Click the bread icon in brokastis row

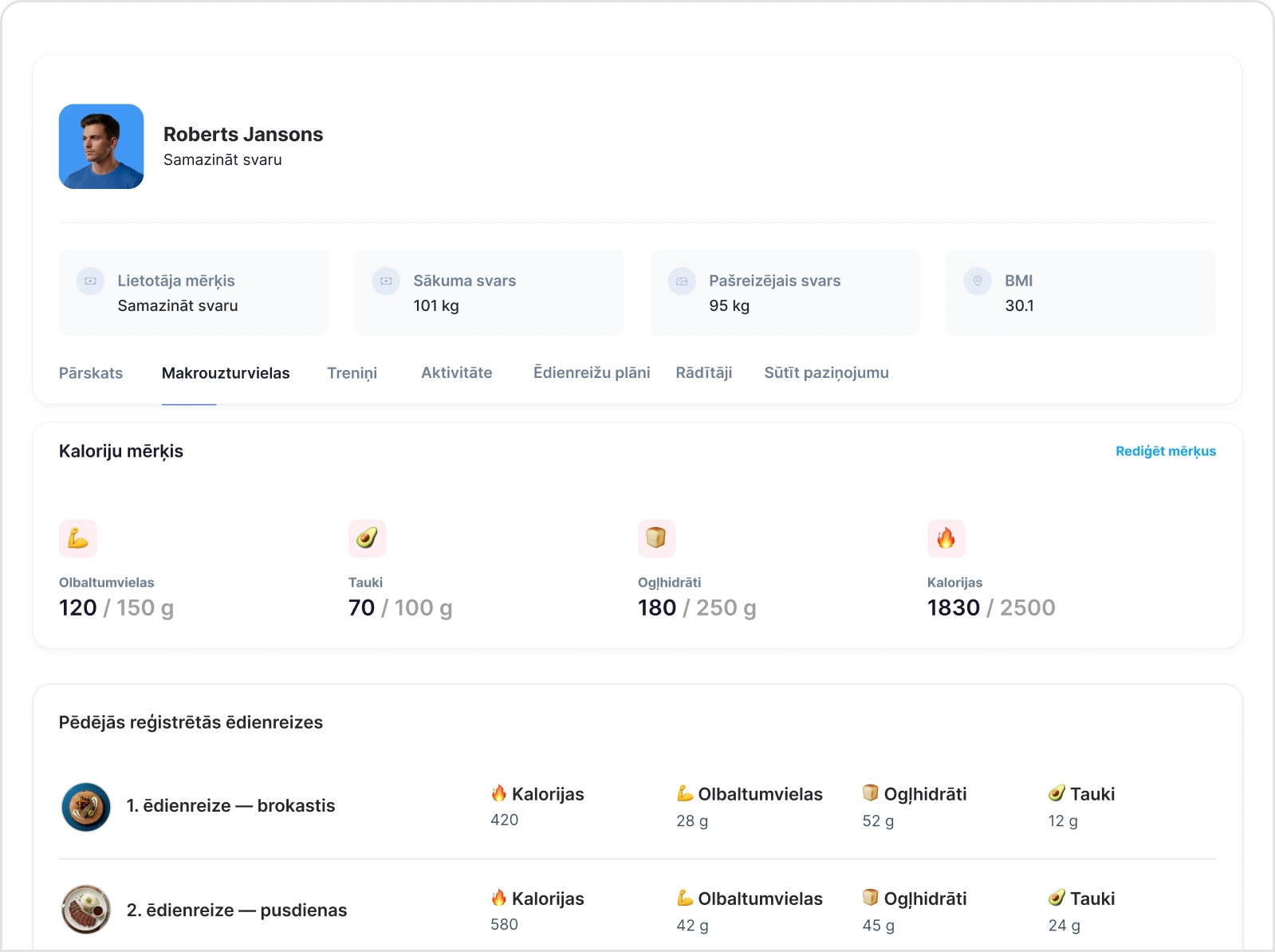[871, 793]
